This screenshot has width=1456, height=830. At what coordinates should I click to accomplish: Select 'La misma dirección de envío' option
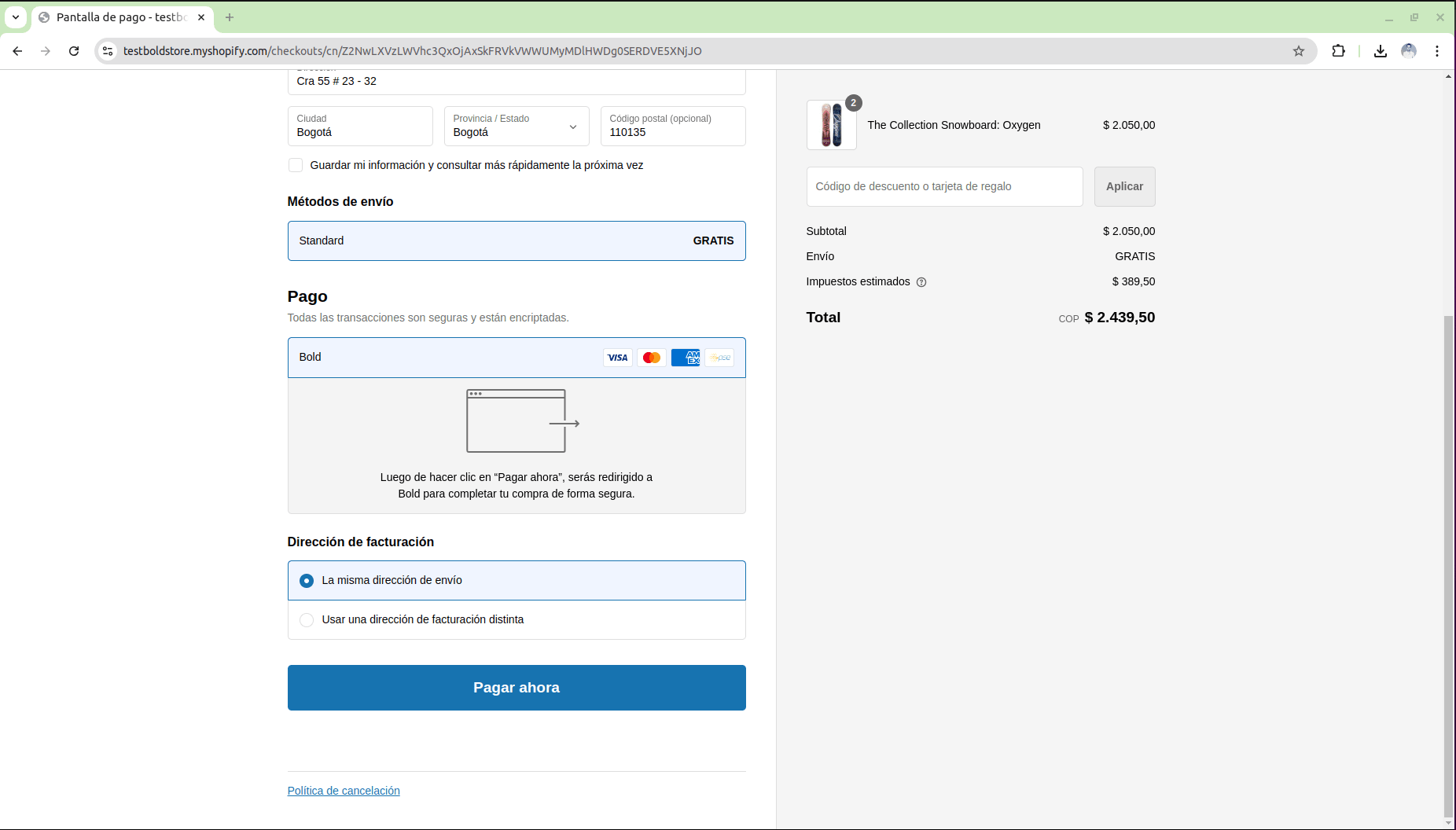tap(307, 581)
